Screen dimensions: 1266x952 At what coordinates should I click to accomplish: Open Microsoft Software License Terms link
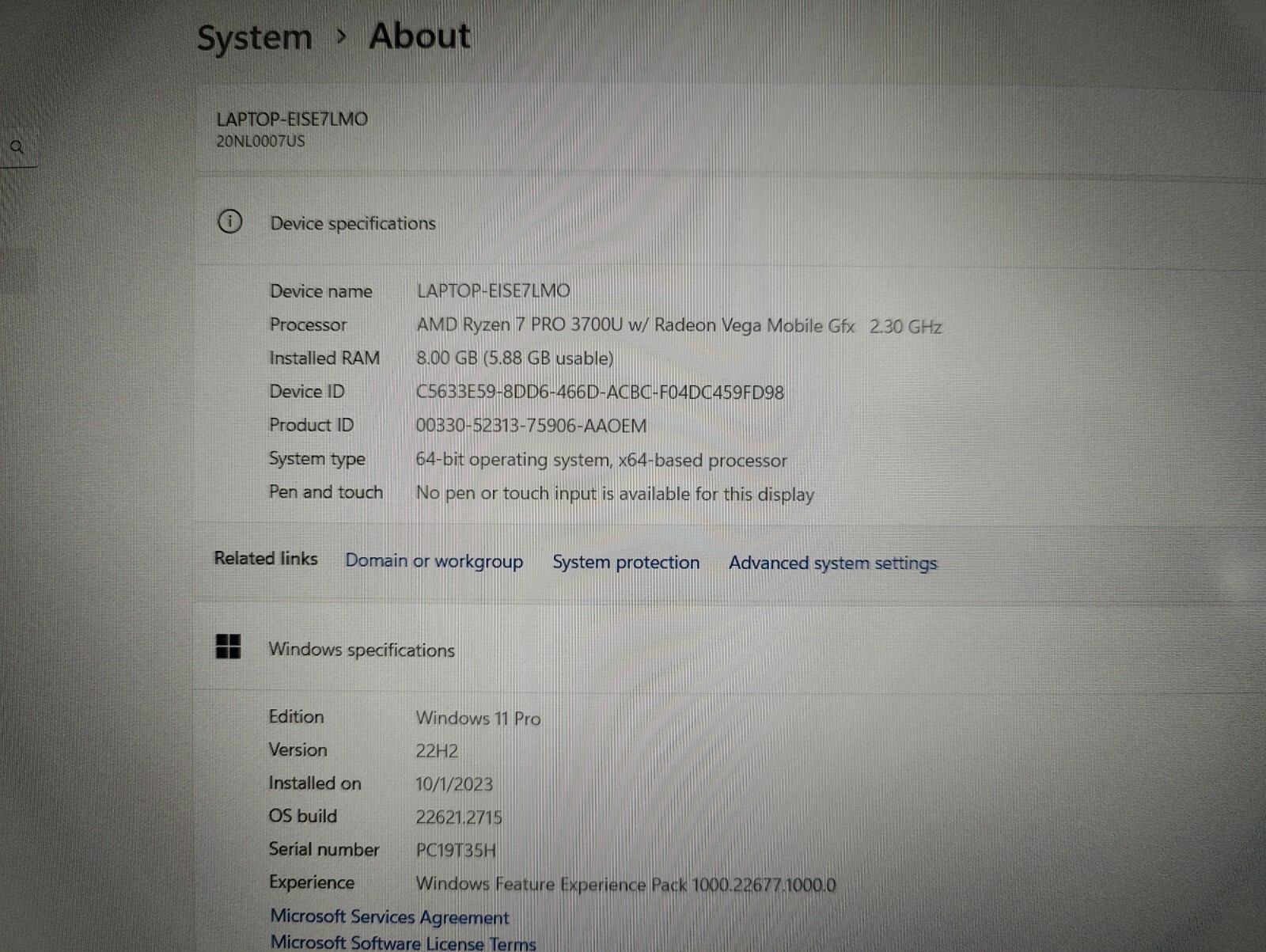(403, 943)
